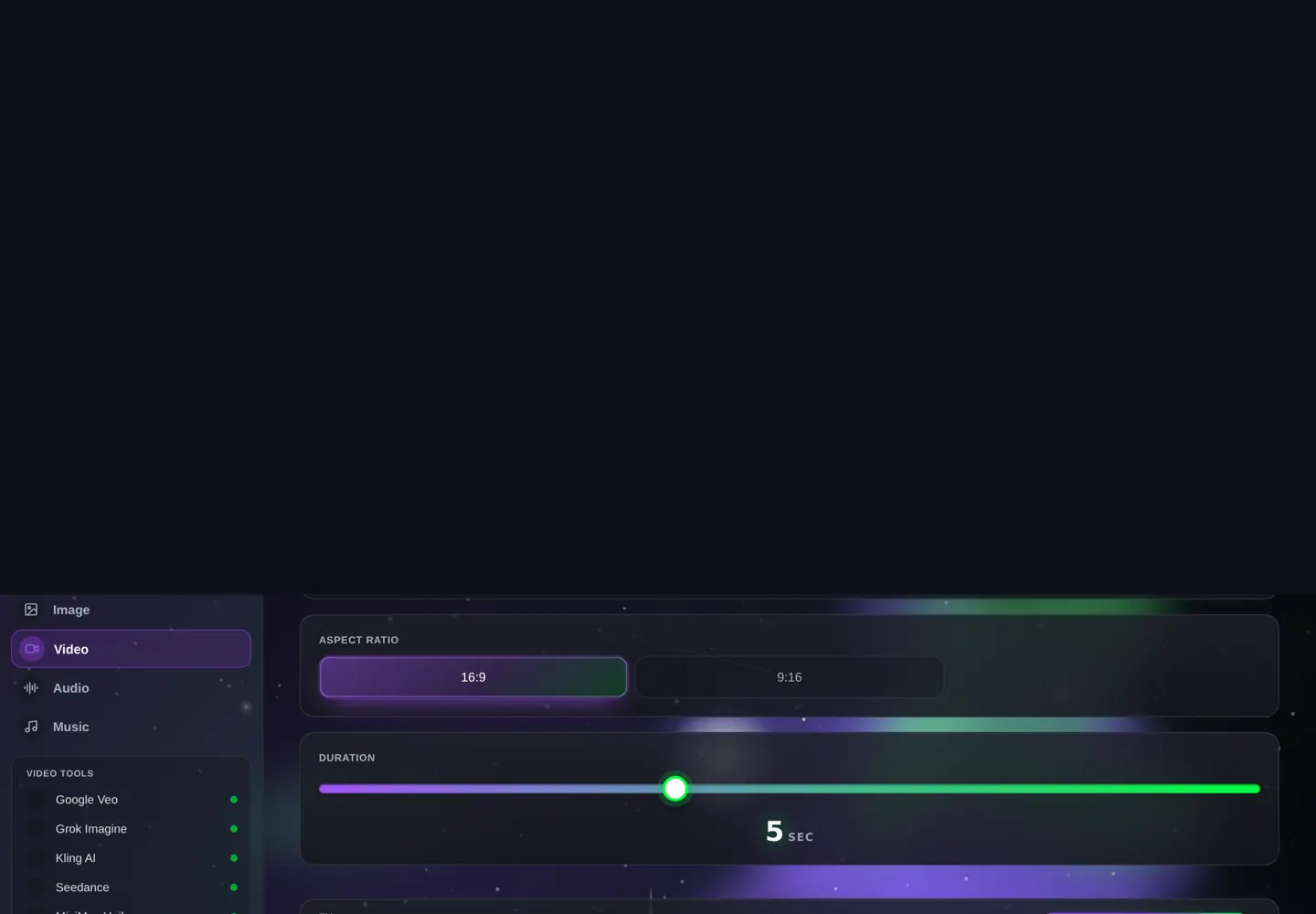Click the "DURATION" label
The width and height of the screenshot is (1316, 914).
point(346,758)
